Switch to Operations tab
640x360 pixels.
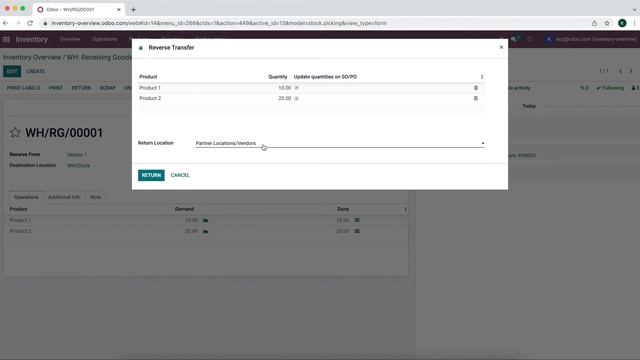pyautogui.click(x=26, y=197)
